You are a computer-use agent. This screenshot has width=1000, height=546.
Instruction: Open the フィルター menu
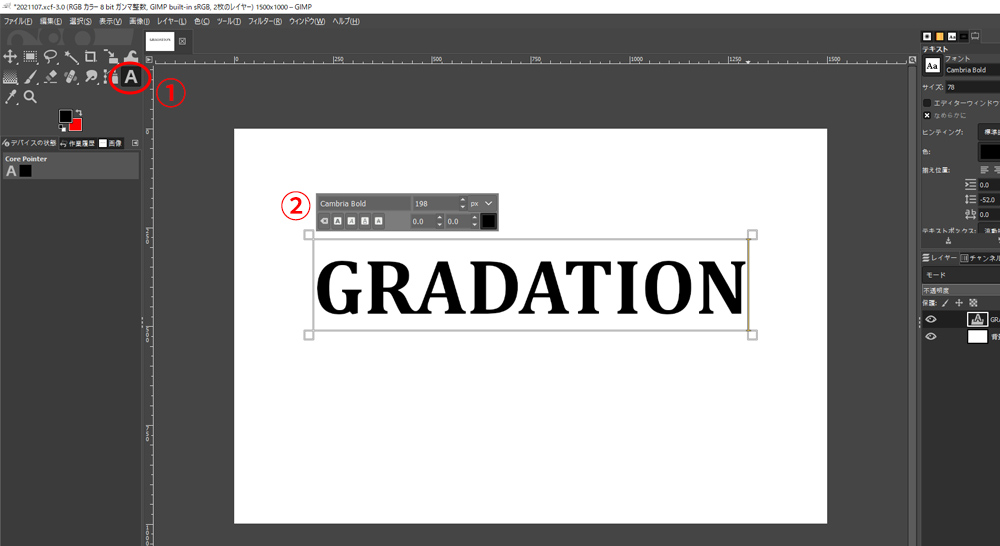pos(265,21)
